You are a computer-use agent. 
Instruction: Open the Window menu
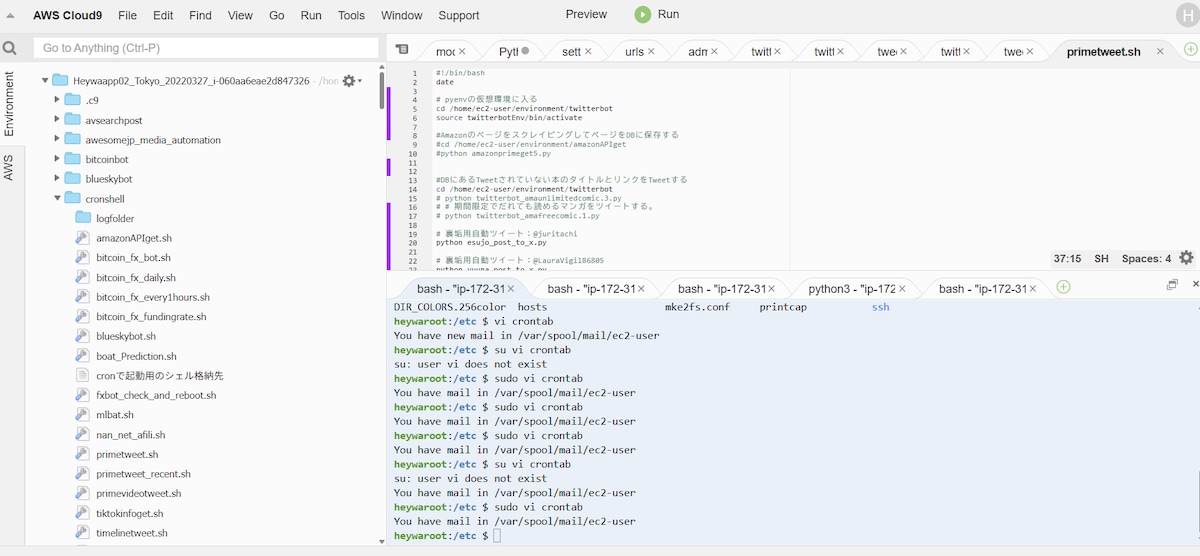402,15
